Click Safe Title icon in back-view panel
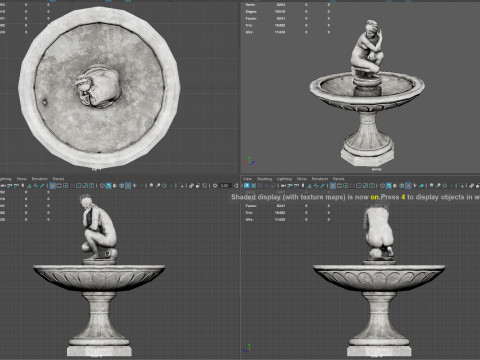The width and height of the screenshot is (480, 360). point(372,186)
